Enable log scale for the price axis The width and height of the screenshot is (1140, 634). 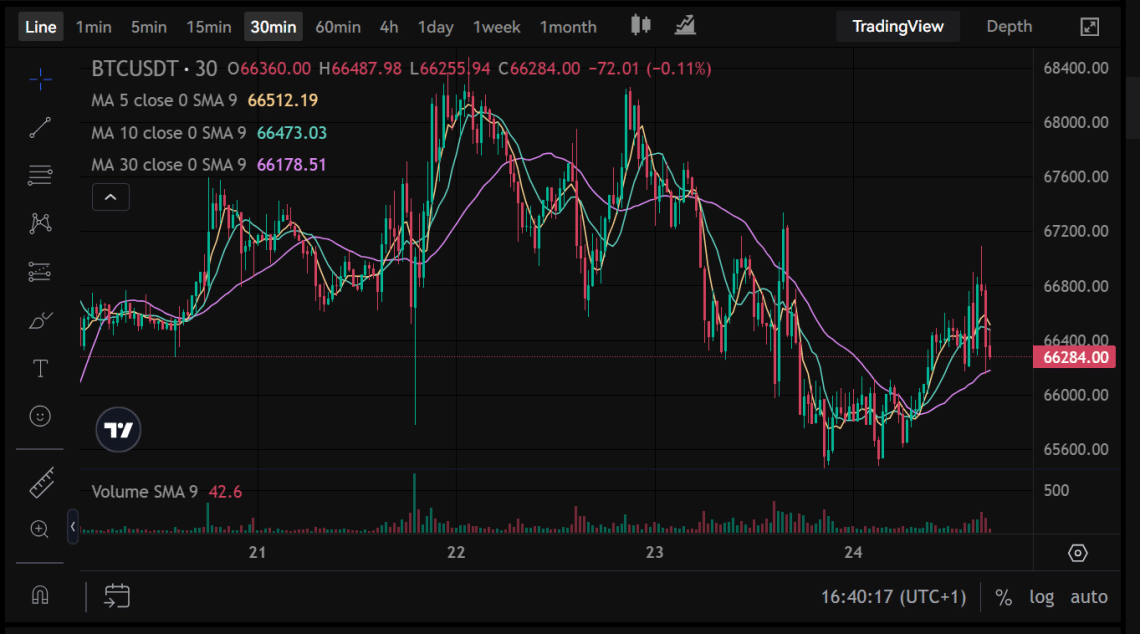point(1042,596)
